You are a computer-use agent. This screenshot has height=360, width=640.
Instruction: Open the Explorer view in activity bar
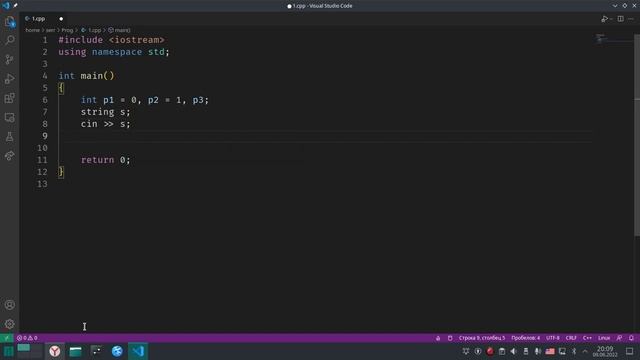(9, 21)
